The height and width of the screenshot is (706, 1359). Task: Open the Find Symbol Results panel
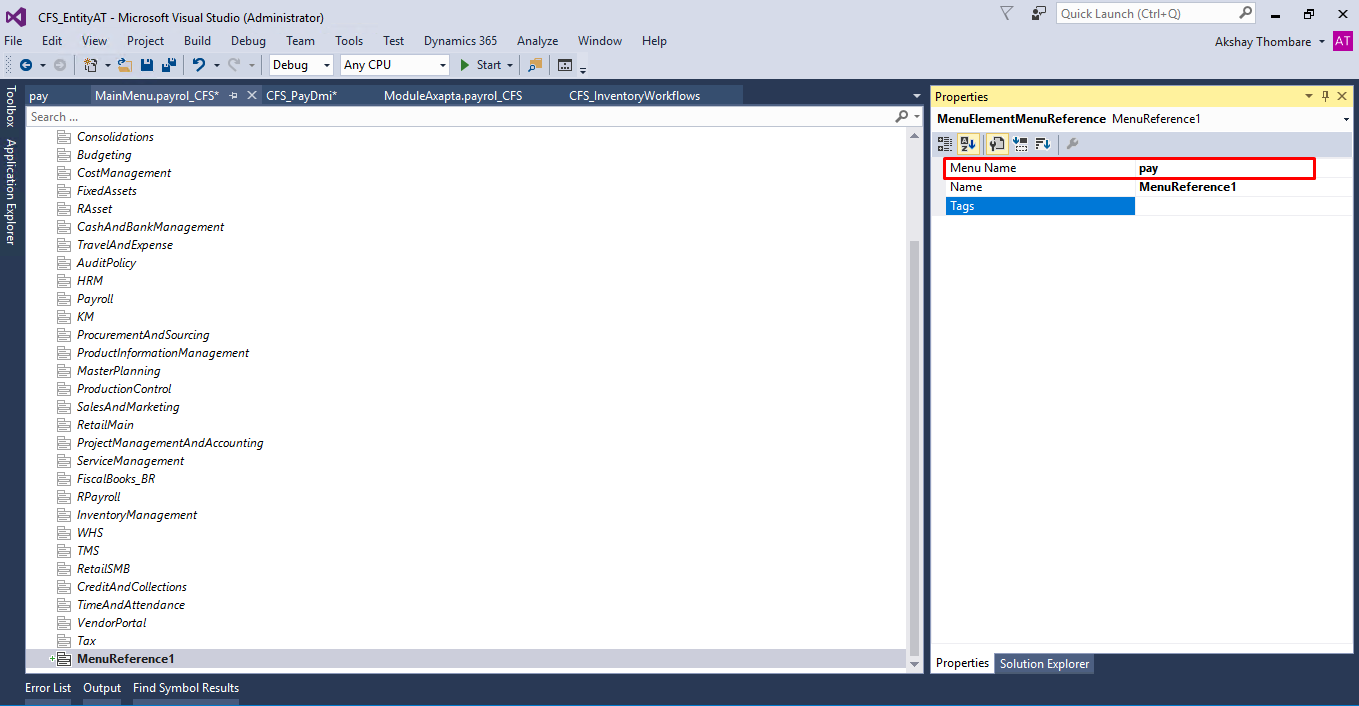186,688
